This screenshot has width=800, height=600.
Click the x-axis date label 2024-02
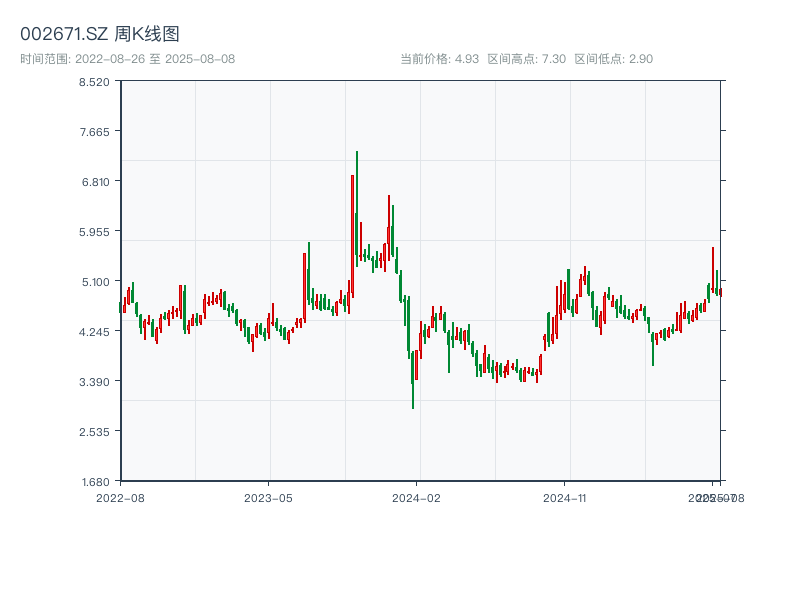(x=416, y=498)
